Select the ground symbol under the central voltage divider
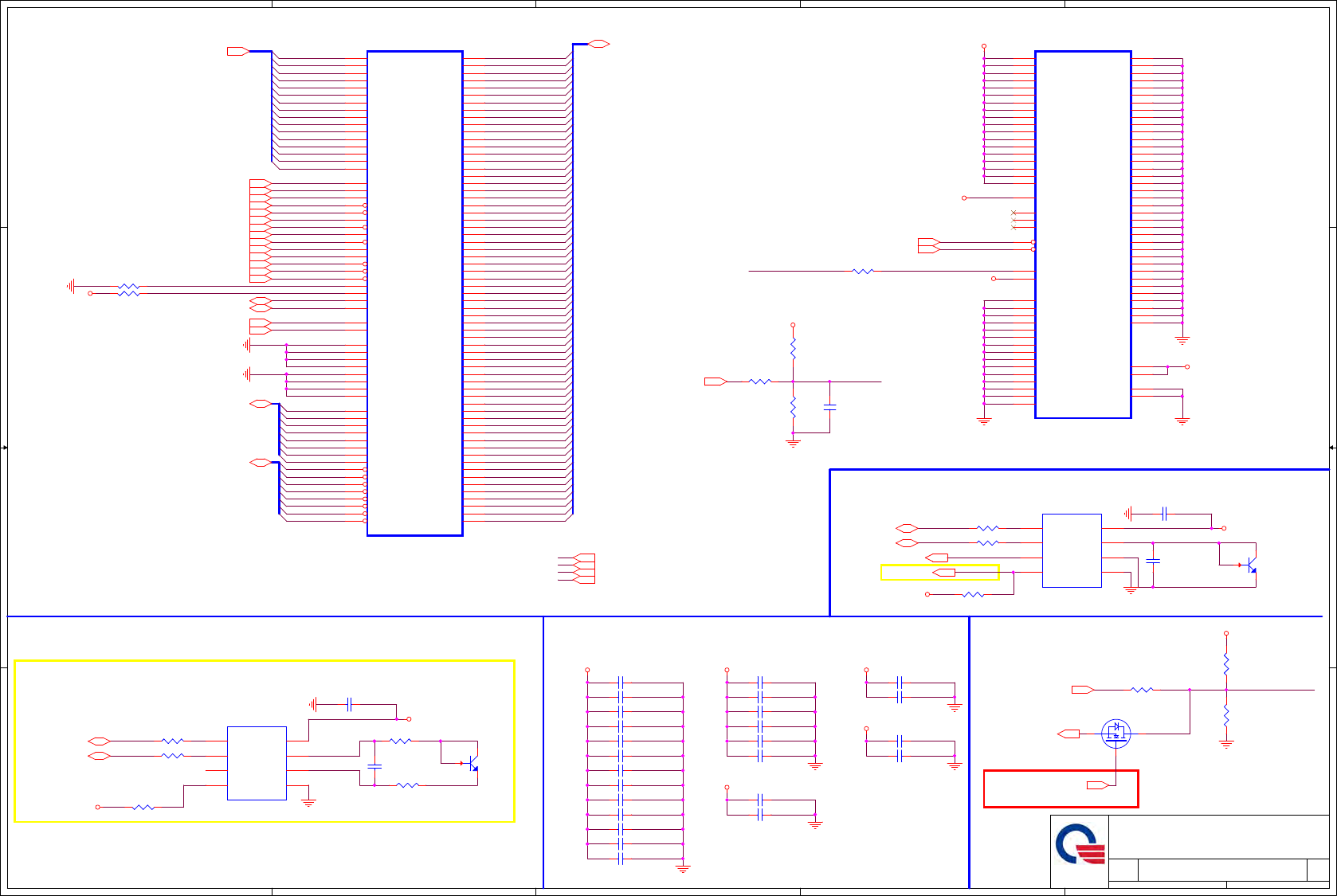Viewport: 1337px width, 896px height. point(793,442)
